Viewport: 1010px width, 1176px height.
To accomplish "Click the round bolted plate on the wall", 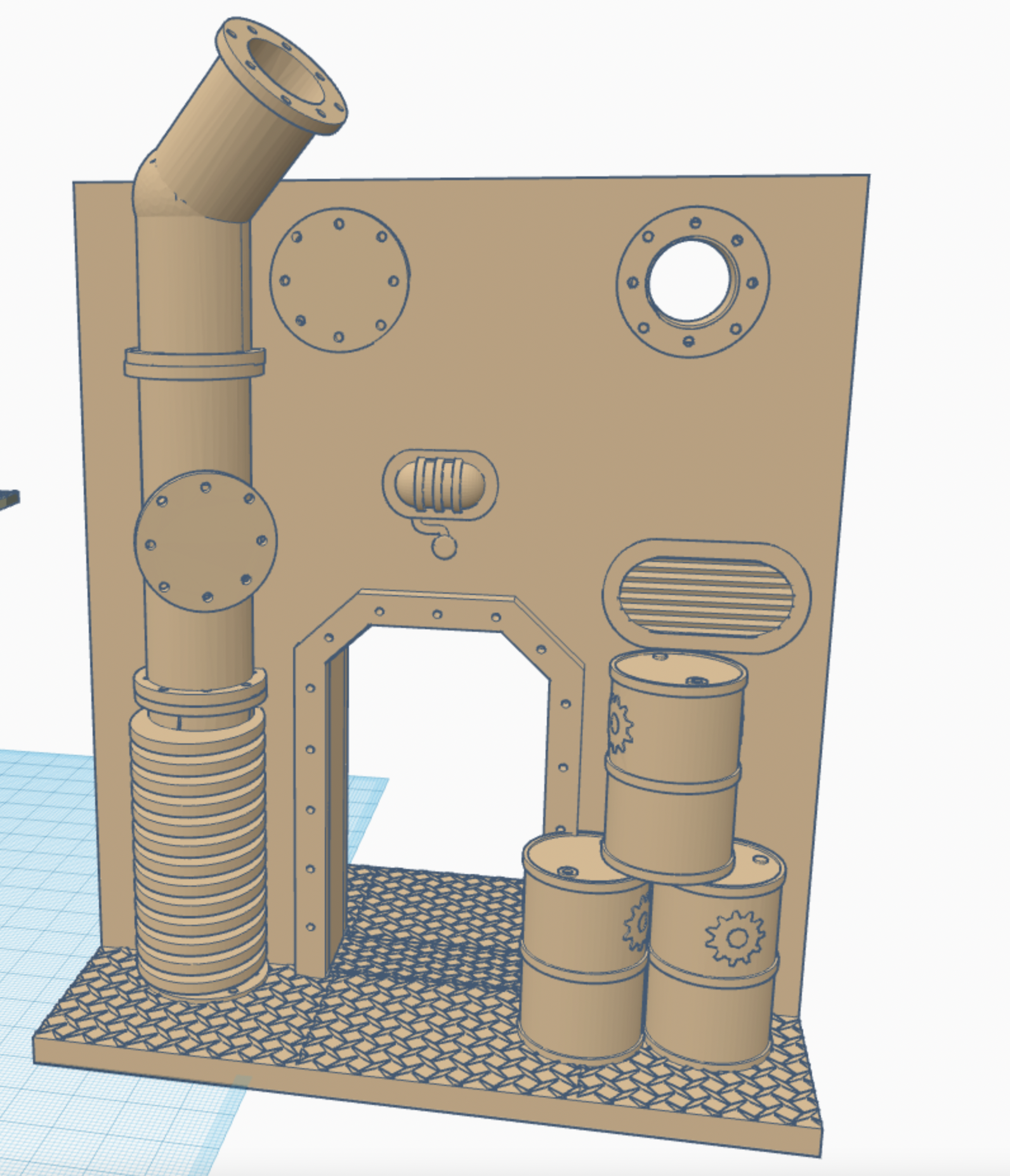I will [339, 280].
